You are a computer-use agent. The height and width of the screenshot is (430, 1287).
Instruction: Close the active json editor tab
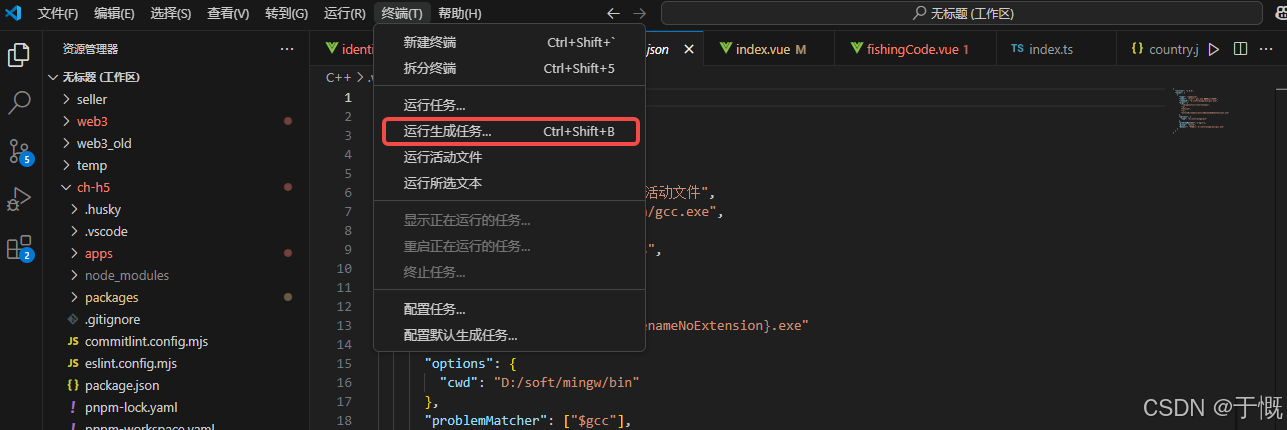[x=688, y=49]
